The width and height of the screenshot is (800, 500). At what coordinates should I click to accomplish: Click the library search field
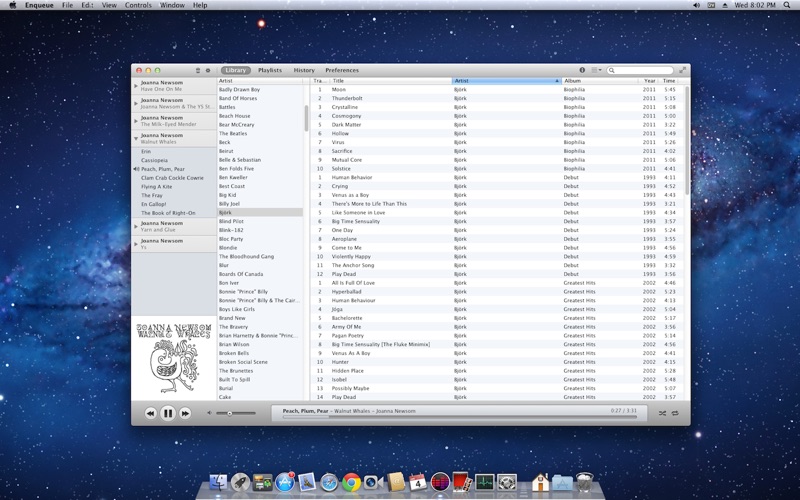coord(640,70)
